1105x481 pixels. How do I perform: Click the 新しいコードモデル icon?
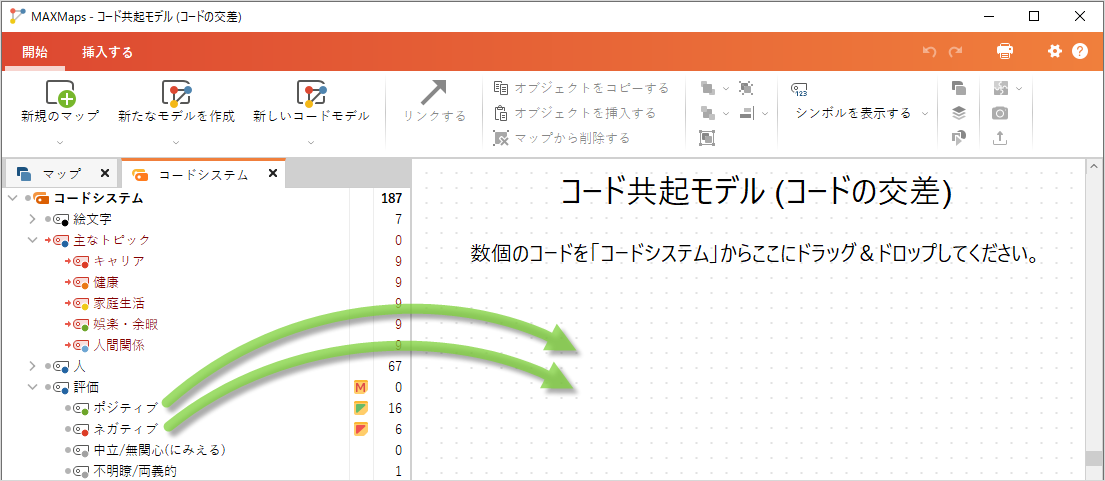coord(311,92)
